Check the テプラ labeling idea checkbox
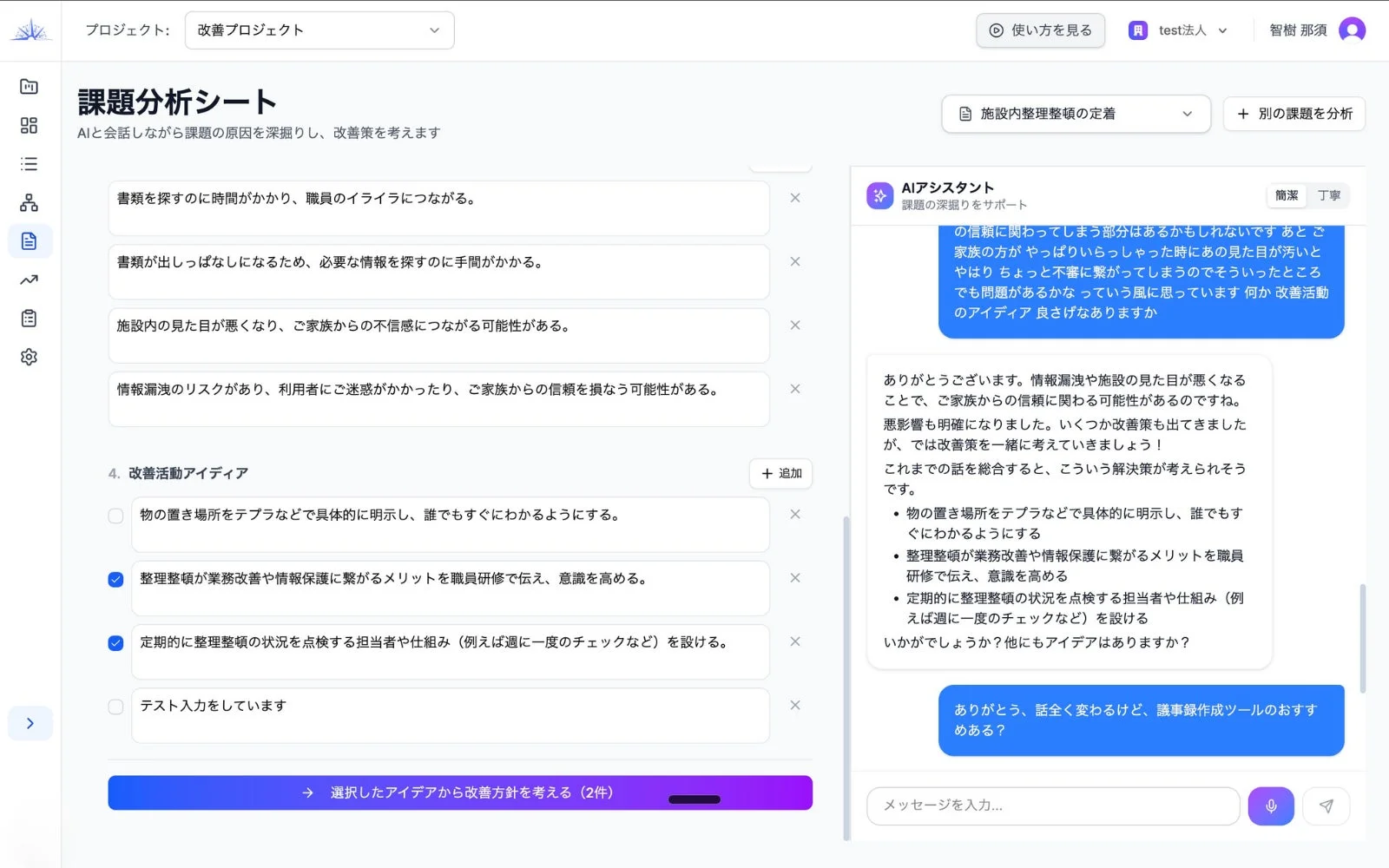Screen dimensions: 1389x868 pos(115,515)
